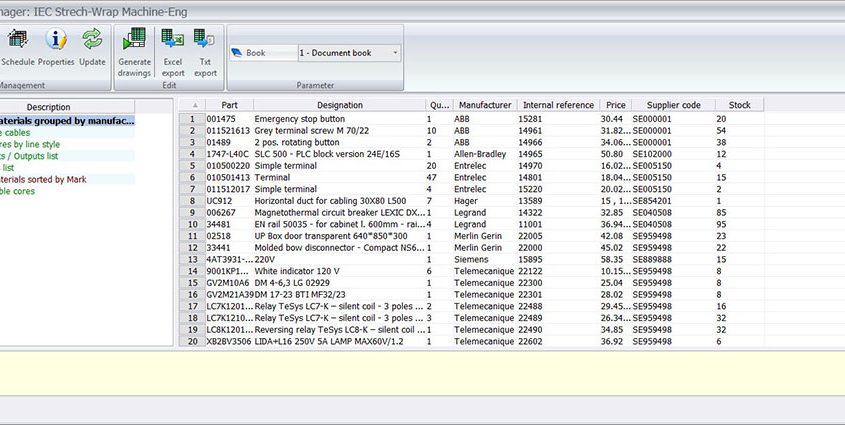Click Generate drawings
Screen dimensions: 845x425
click(x=134, y=53)
